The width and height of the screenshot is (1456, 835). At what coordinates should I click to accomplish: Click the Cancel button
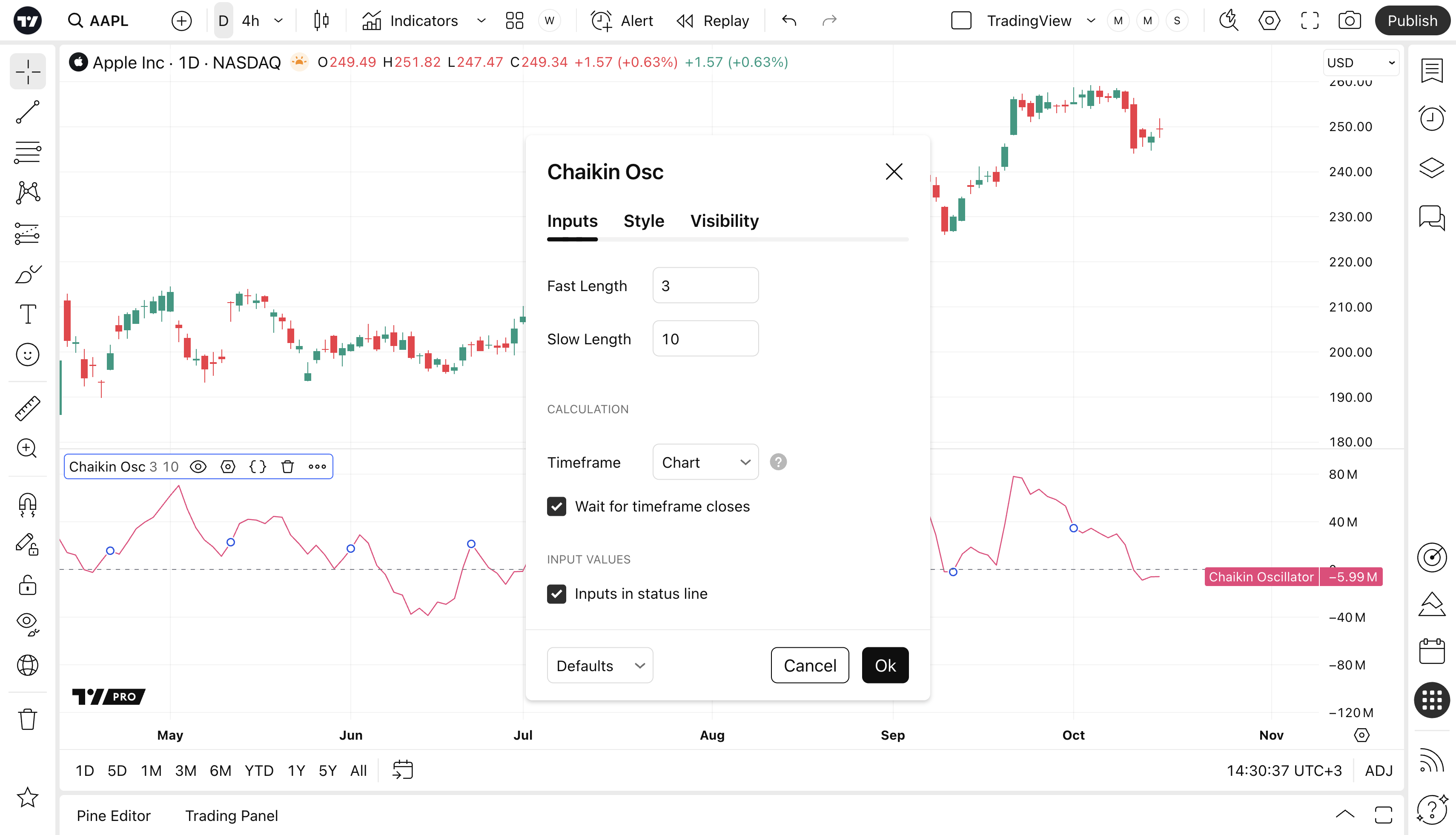pyautogui.click(x=809, y=666)
